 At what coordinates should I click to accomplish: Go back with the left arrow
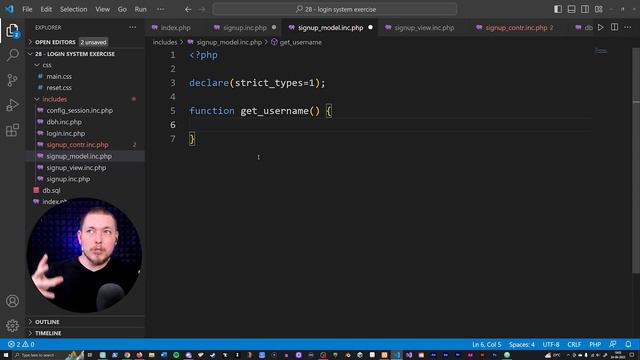click(188, 9)
